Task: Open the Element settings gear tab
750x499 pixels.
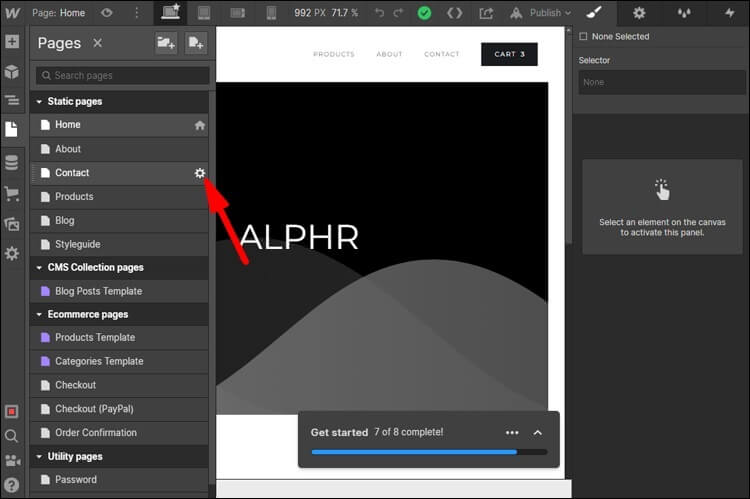Action: tap(639, 13)
